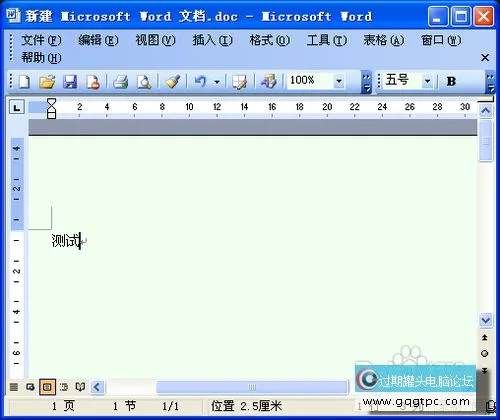Click the Permission restricted document icon
This screenshot has height=420, width=500.
(x=93, y=82)
